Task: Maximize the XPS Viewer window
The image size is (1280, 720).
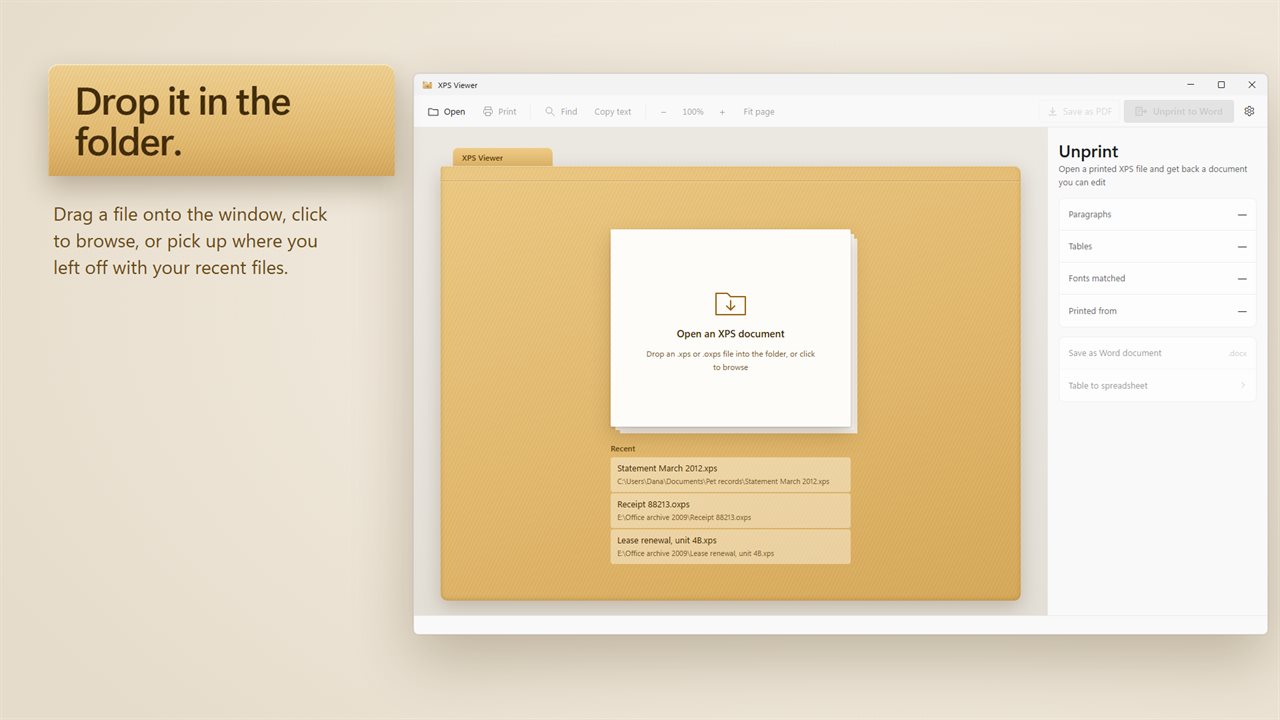Action: [x=1221, y=85]
